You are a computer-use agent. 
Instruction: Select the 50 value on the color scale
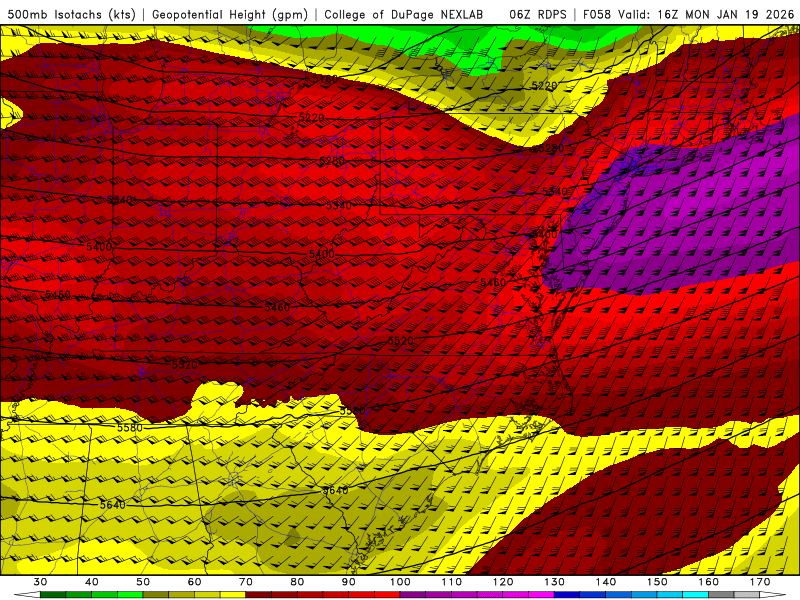(x=143, y=582)
